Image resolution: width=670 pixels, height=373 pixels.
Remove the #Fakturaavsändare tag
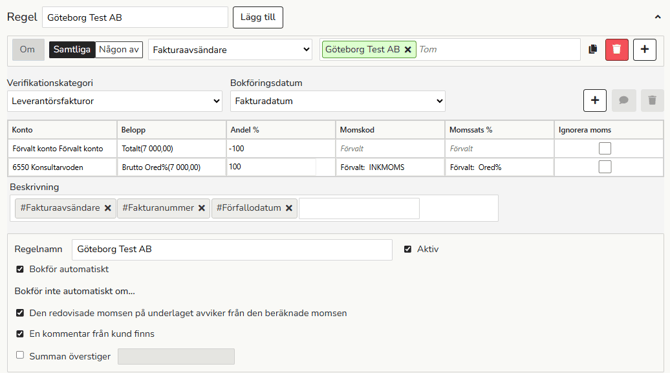click(108, 208)
